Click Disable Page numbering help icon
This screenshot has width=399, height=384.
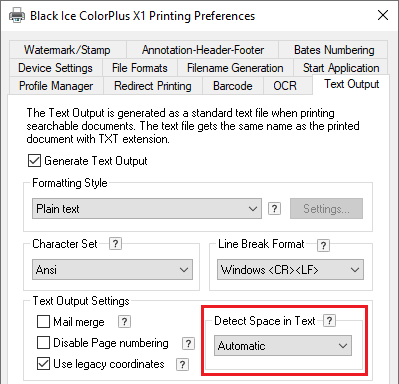(x=188, y=343)
